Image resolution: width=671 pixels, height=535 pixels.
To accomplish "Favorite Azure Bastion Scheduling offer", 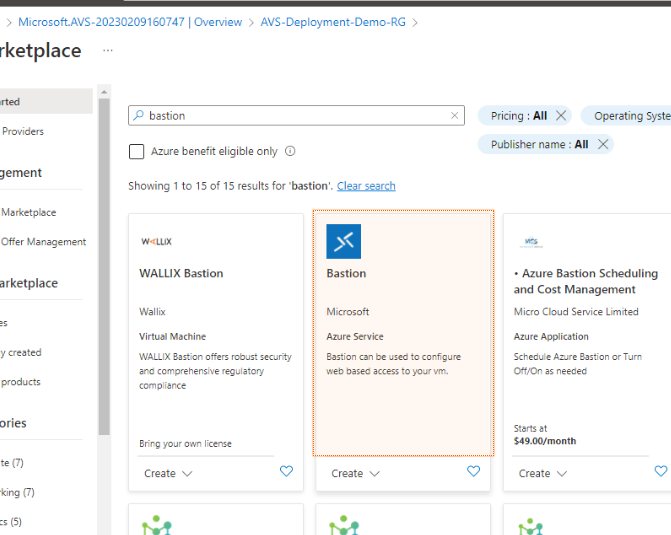I will (x=660, y=472).
